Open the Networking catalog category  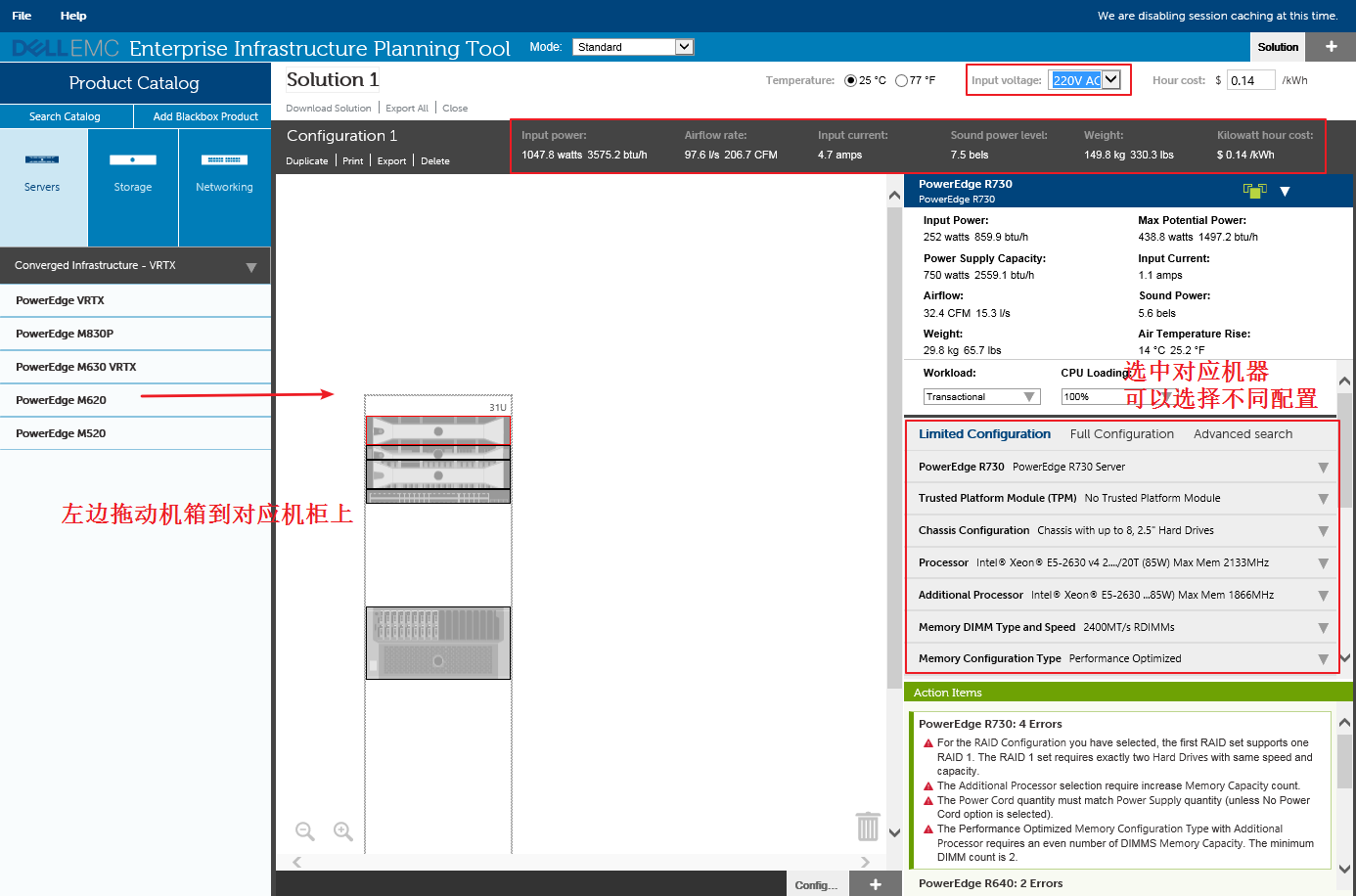tap(224, 187)
